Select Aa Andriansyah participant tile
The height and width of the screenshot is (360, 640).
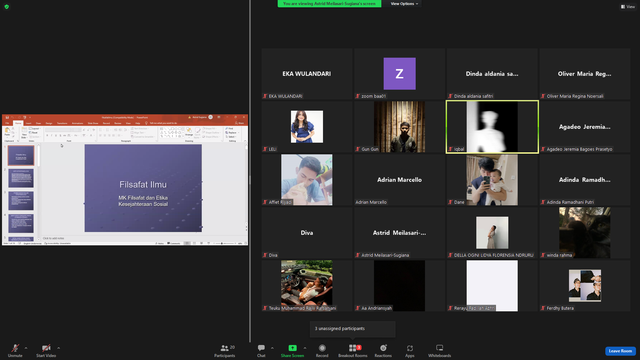click(x=400, y=286)
